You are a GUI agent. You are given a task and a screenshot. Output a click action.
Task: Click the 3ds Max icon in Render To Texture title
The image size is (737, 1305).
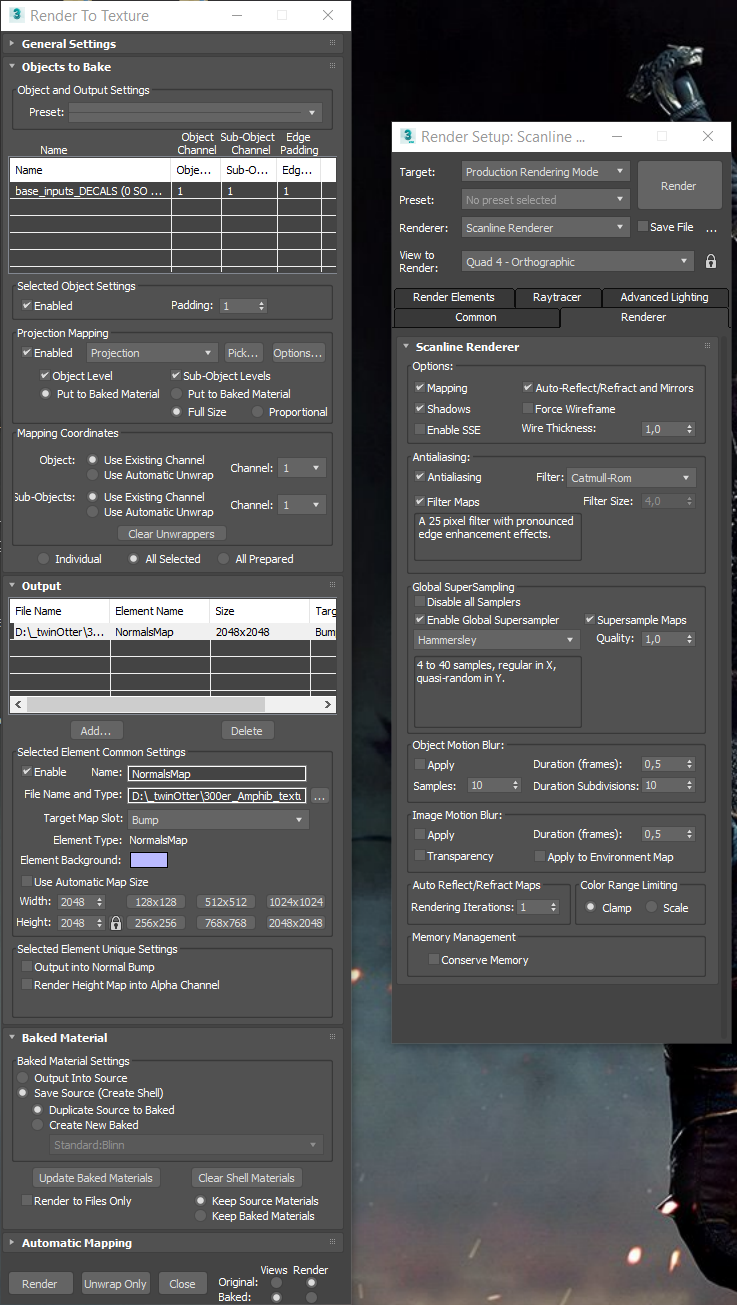(x=15, y=15)
